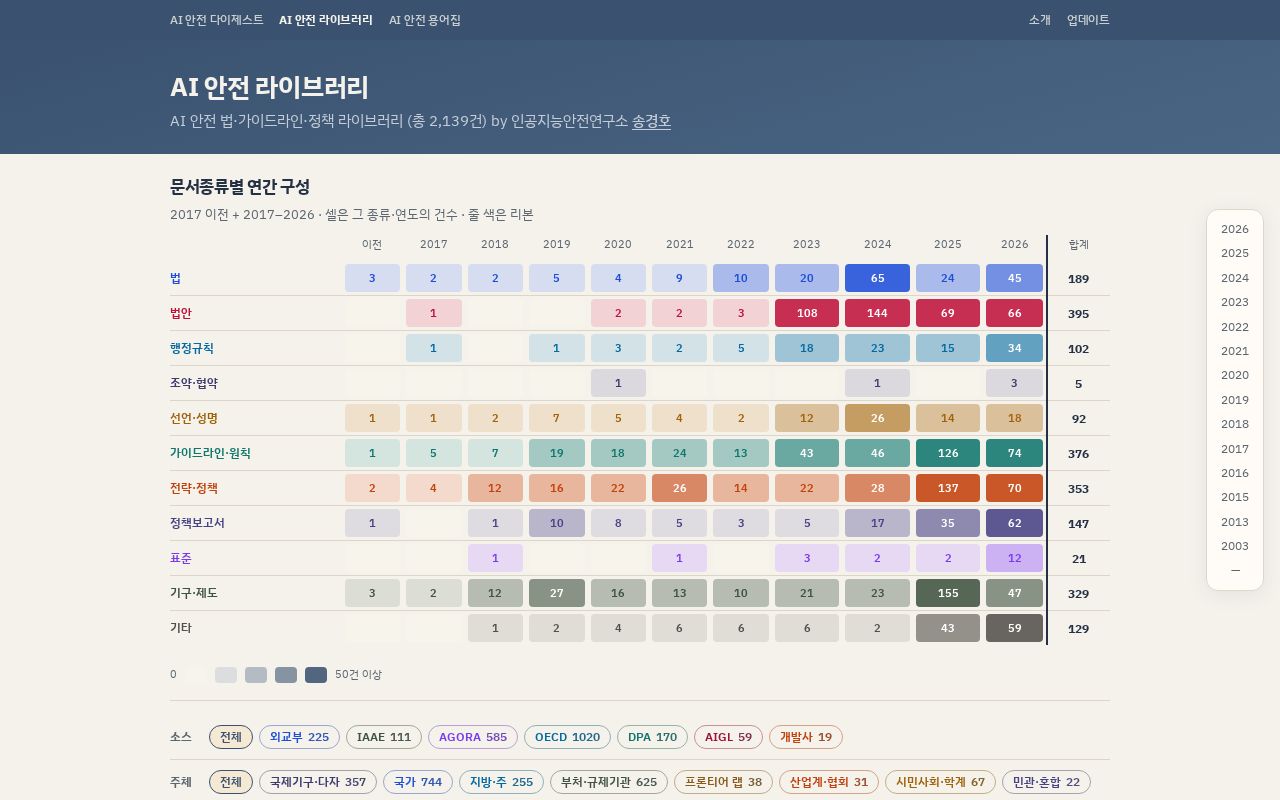This screenshot has width=1280, height=800.
Task: Click the 기타 row label
Action: (181, 628)
